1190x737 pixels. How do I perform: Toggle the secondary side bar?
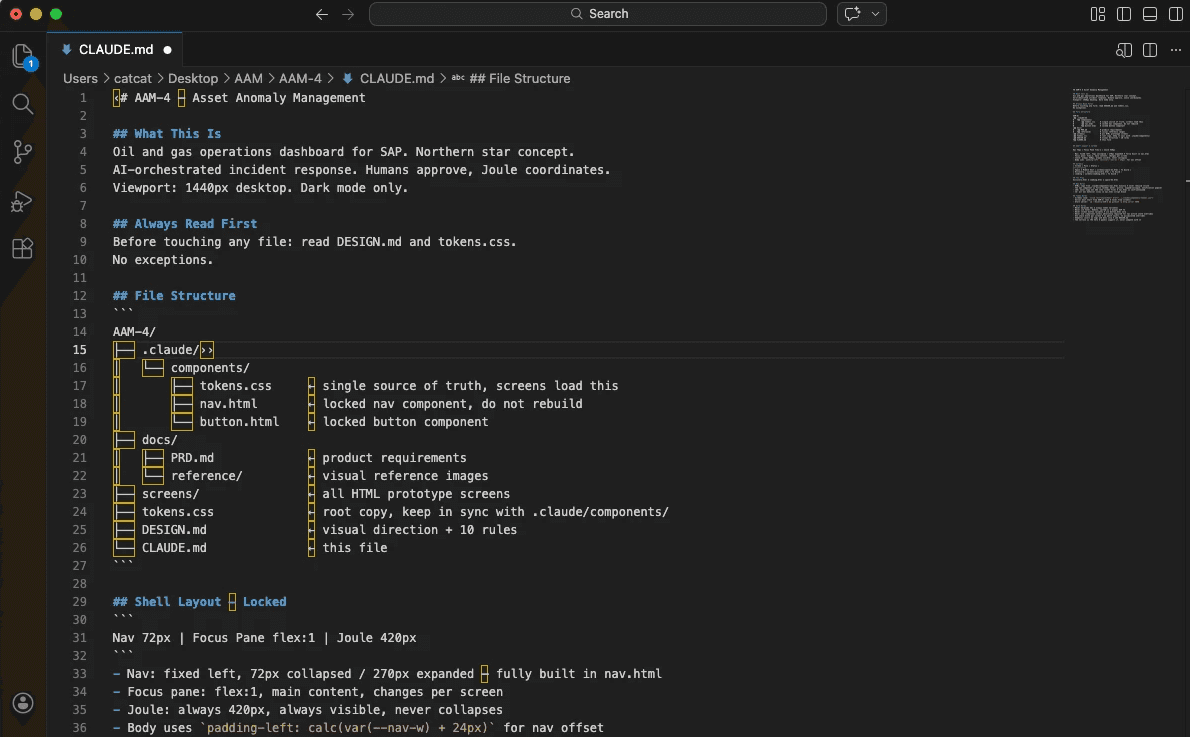(x=1176, y=14)
